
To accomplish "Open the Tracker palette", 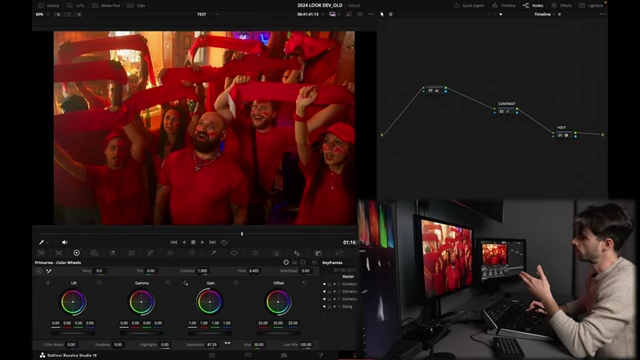I will [255, 253].
